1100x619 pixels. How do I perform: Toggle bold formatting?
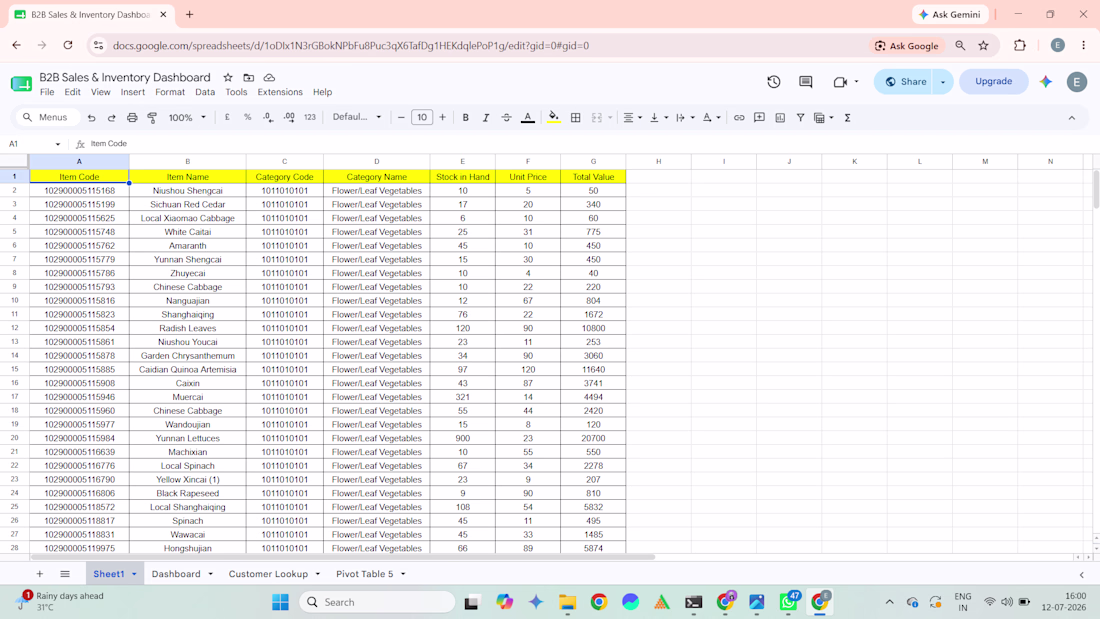(465, 118)
